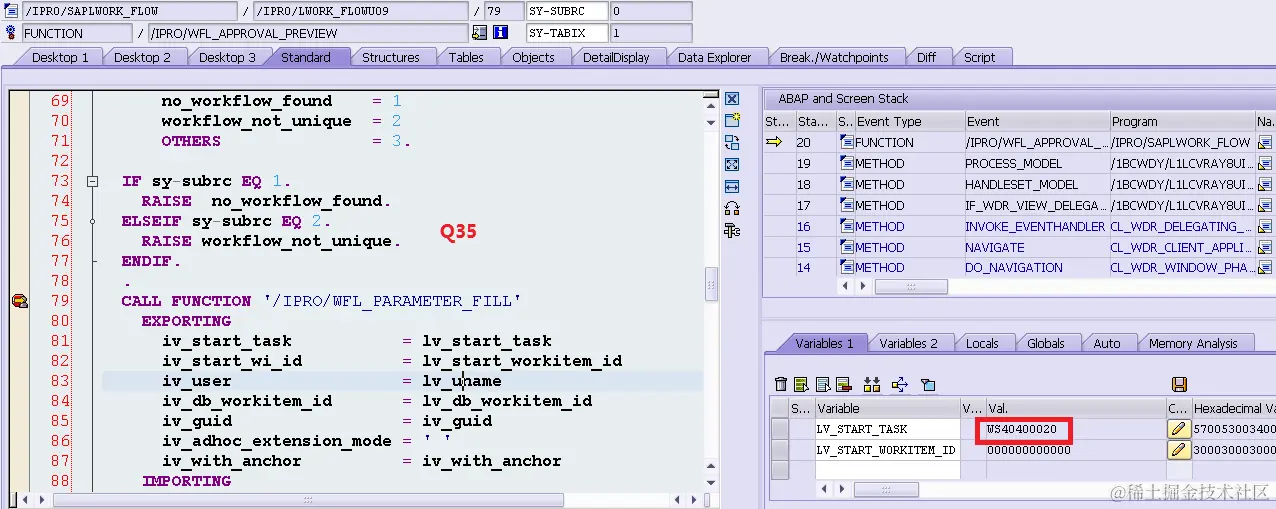This screenshot has height=509, width=1276.
Task: Open the Objects tab
Action: click(x=533, y=57)
